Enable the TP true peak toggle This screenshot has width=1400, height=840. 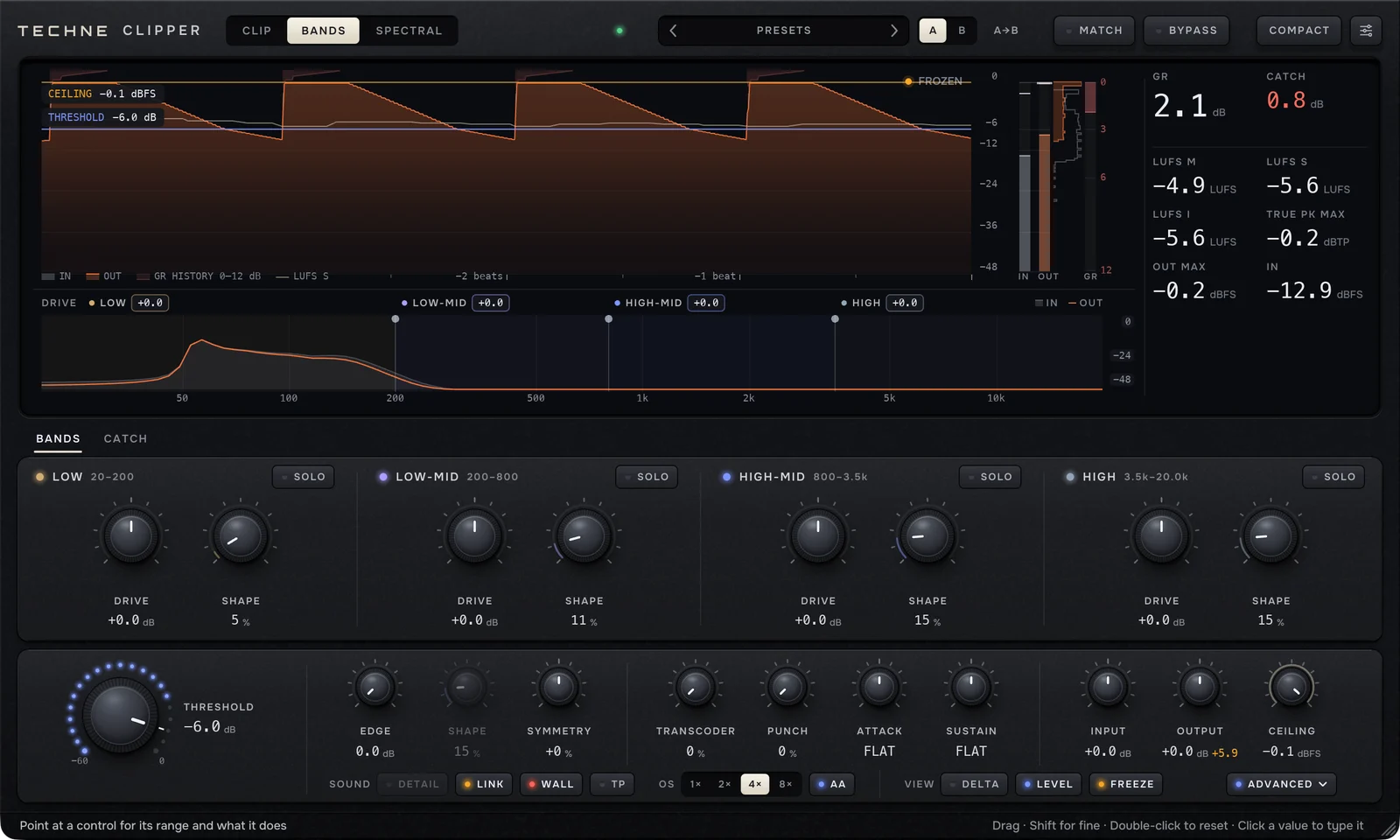[x=612, y=784]
